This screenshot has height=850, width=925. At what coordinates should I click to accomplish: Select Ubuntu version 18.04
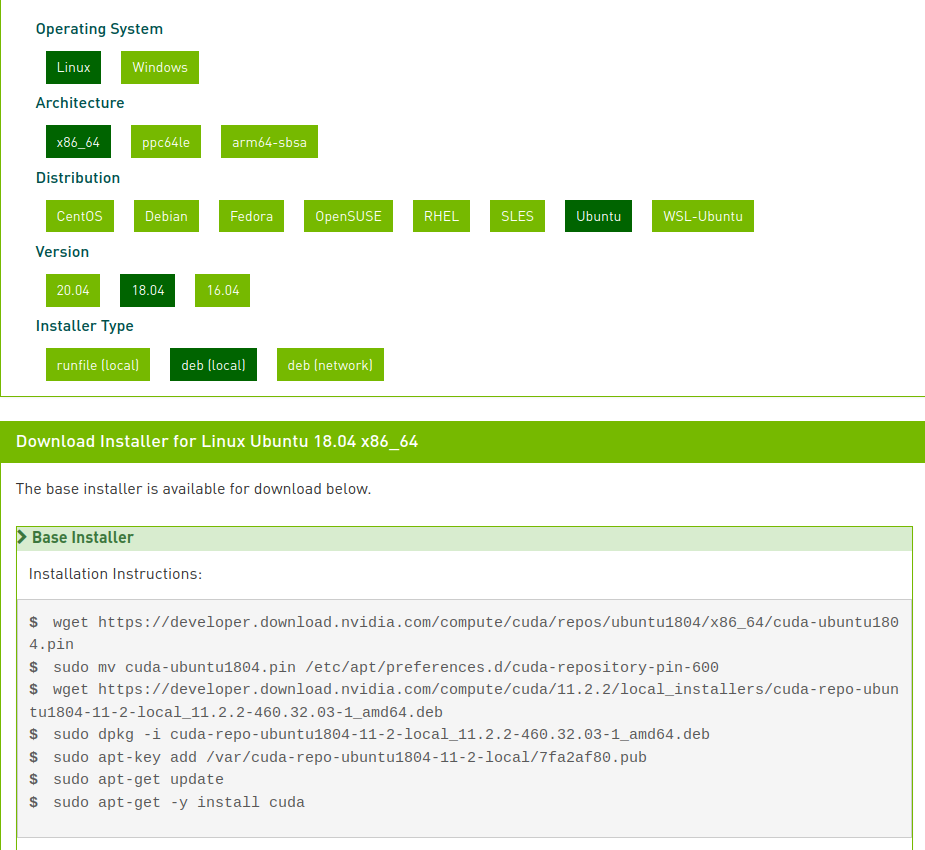tap(147, 290)
